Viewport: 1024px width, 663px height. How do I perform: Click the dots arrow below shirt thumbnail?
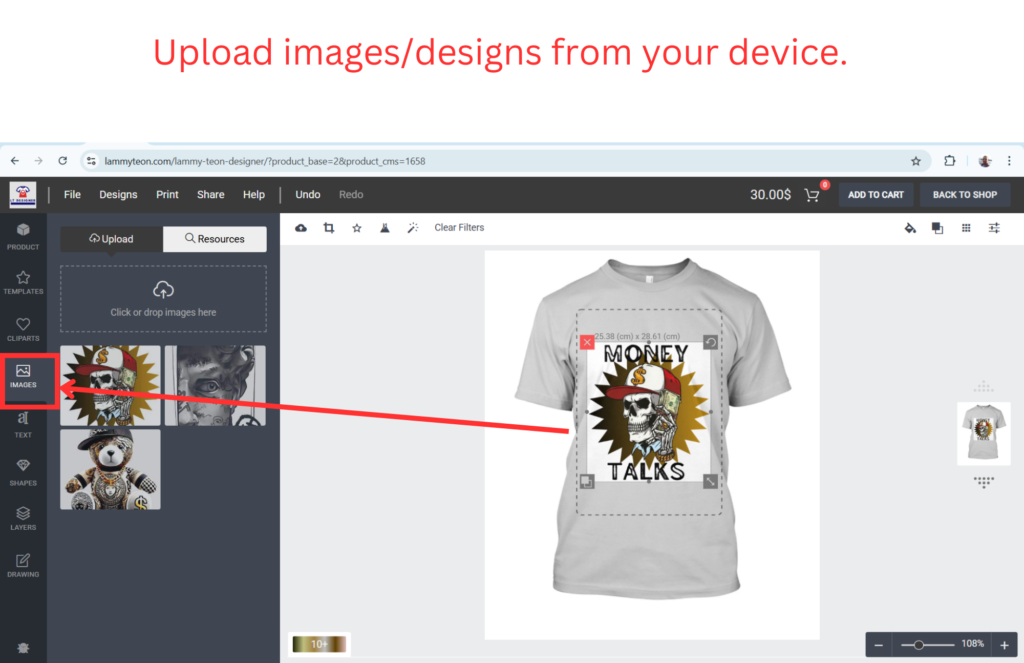pyautogui.click(x=984, y=482)
